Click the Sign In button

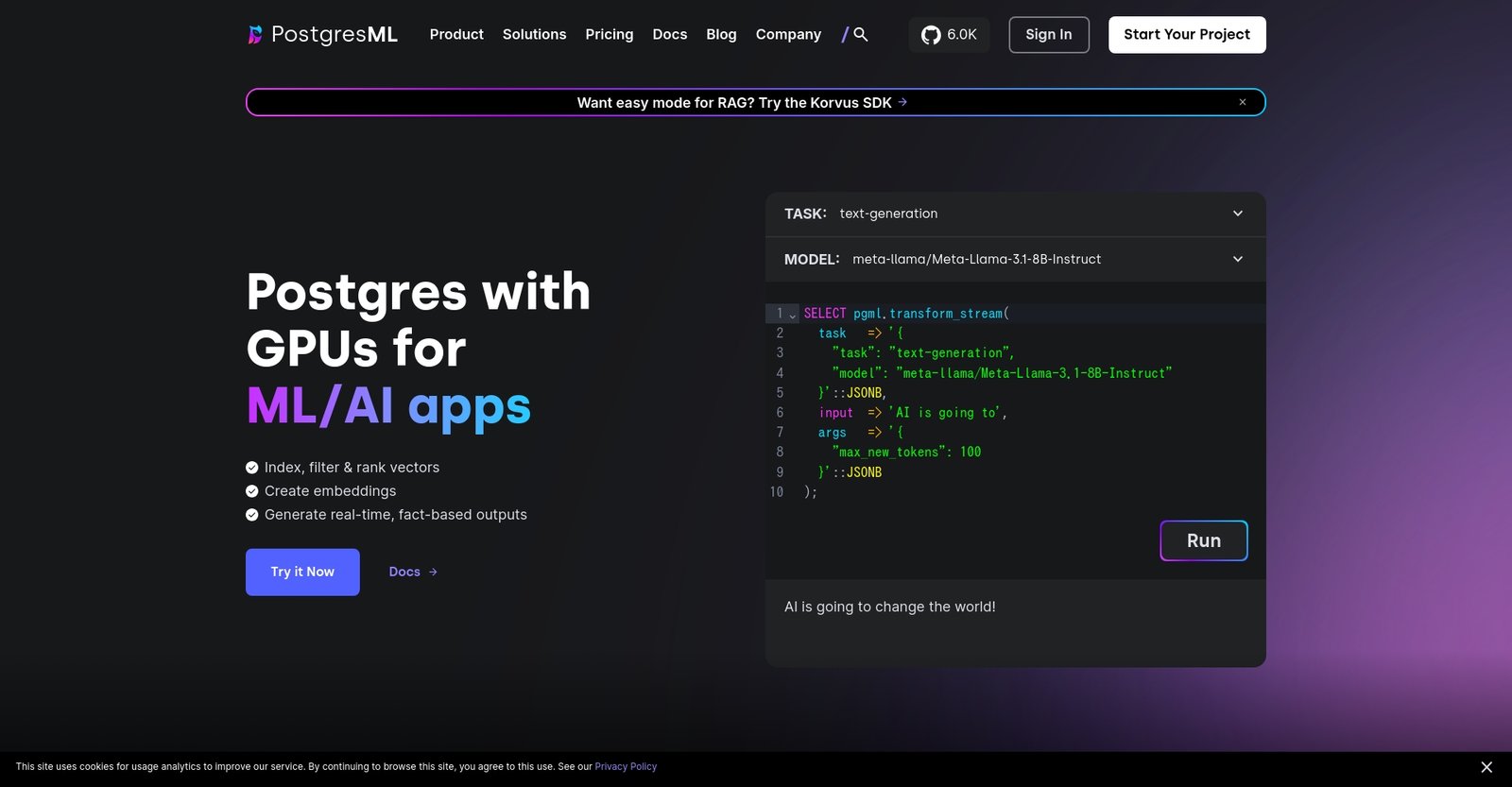click(1048, 35)
